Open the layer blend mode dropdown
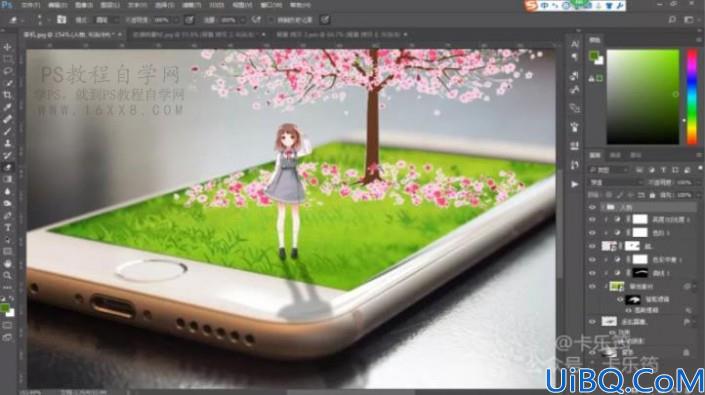The height and width of the screenshot is (395, 705). coord(616,183)
